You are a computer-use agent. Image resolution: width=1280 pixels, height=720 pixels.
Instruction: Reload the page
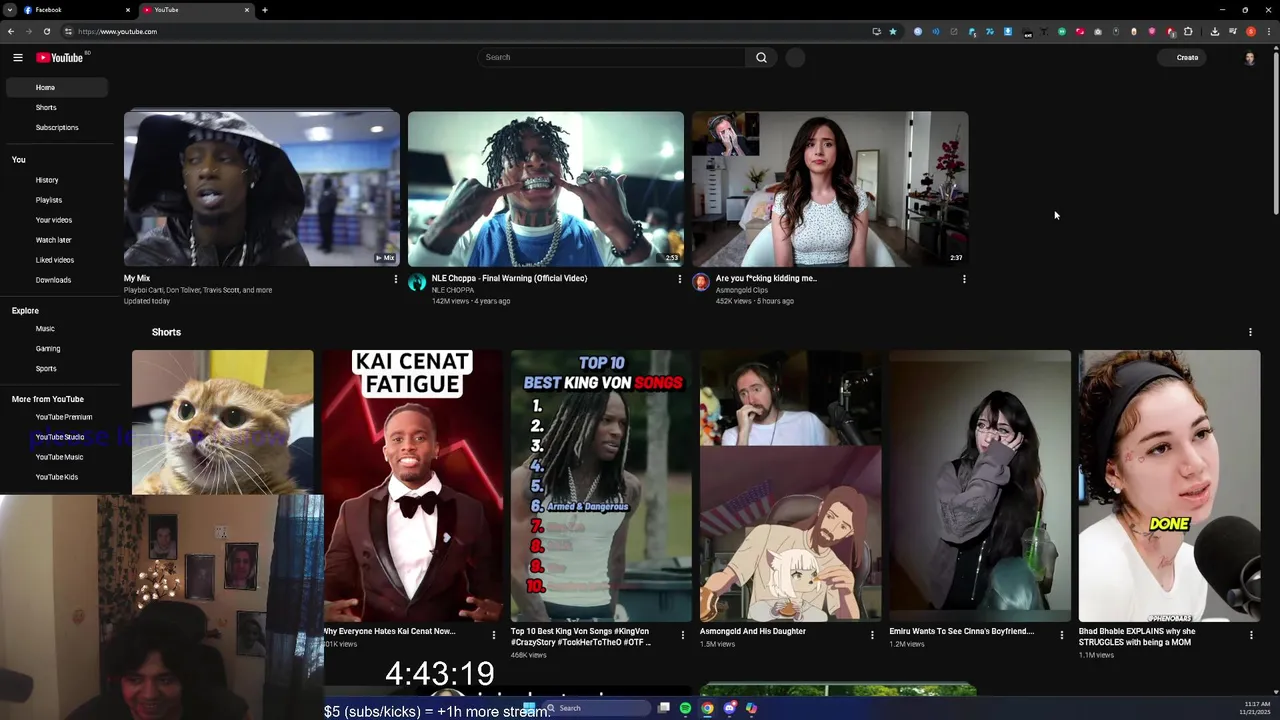coord(46,31)
